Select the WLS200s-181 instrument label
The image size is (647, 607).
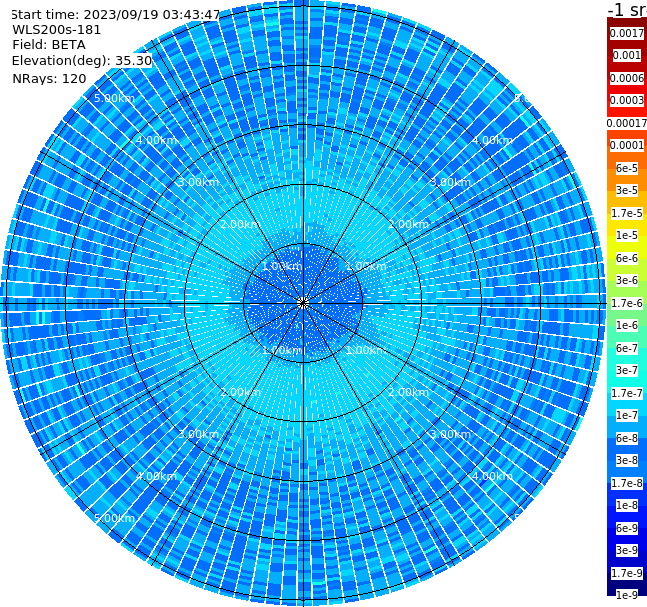[x=57, y=30]
